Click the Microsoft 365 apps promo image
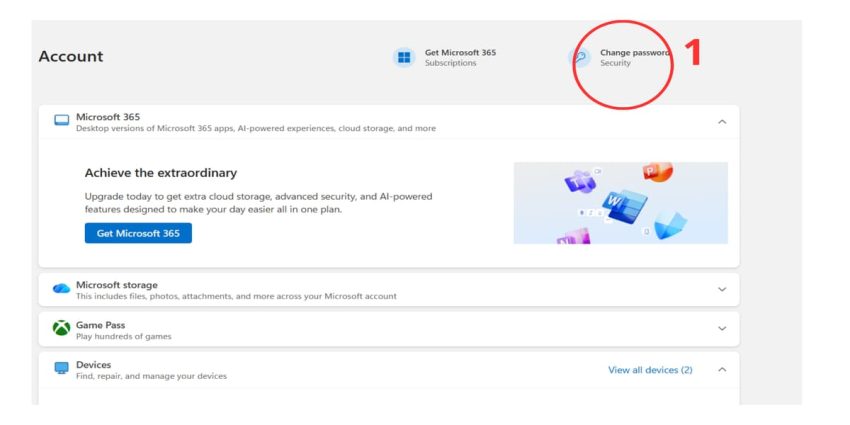This screenshot has height=425, width=850. [x=621, y=203]
